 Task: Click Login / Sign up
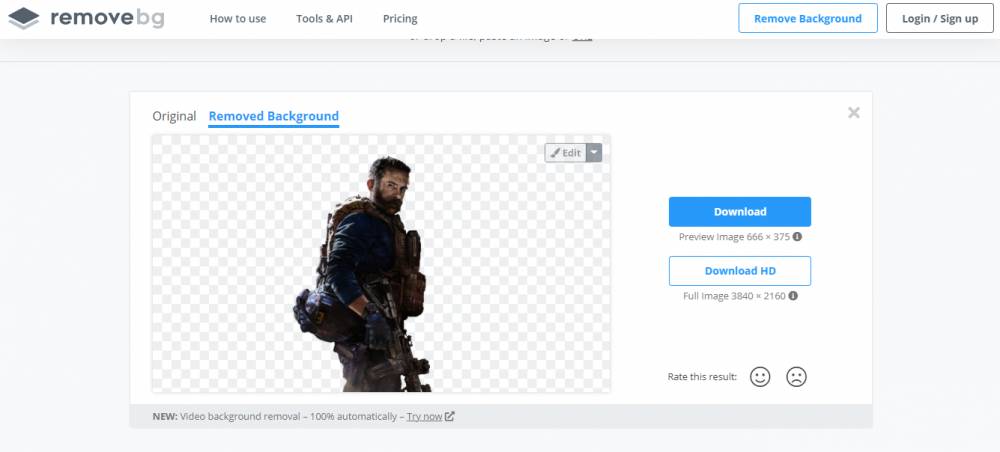[939, 18]
